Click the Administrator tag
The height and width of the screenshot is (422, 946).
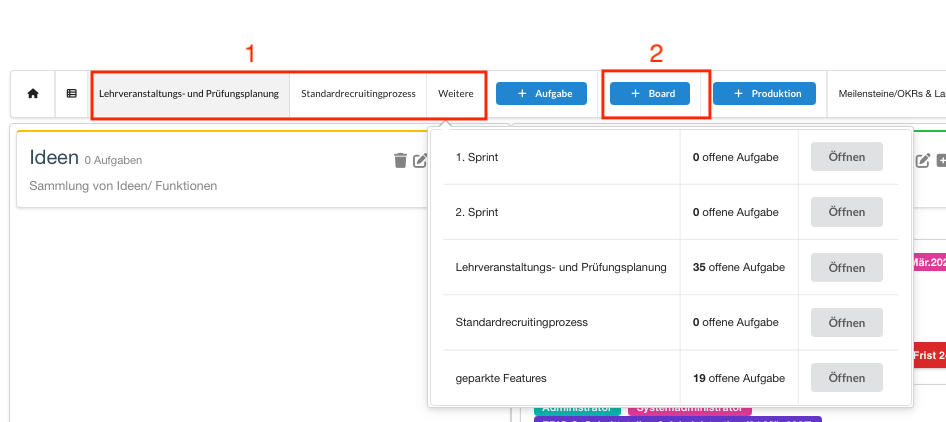[x=577, y=409]
